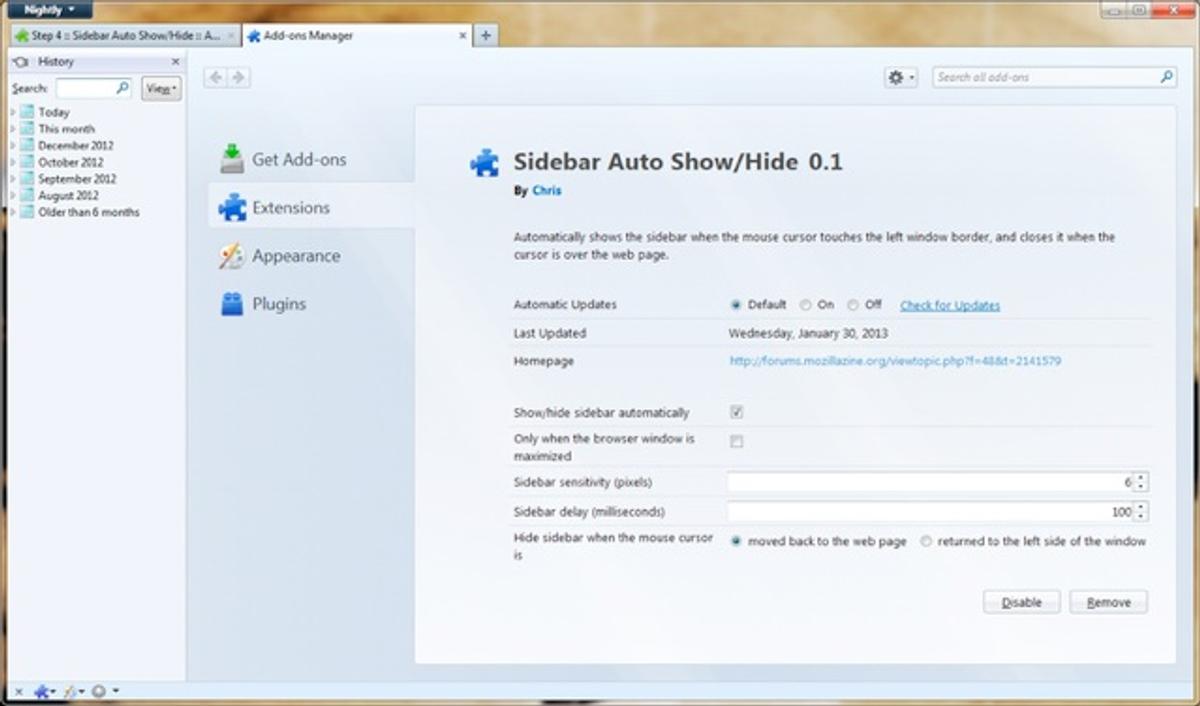Image resolution: width=1200 pixels, height=706 pixels.
Task: Click the add-on bar wand icon
Action: click(70, 692)
